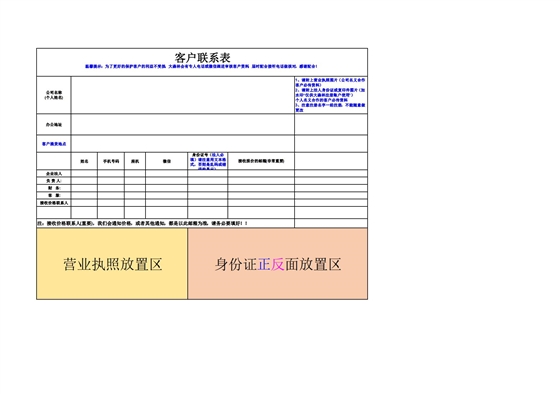Click the 接收报价的邮箱 column header
The image size is (560, 394).
coord(261,161)
